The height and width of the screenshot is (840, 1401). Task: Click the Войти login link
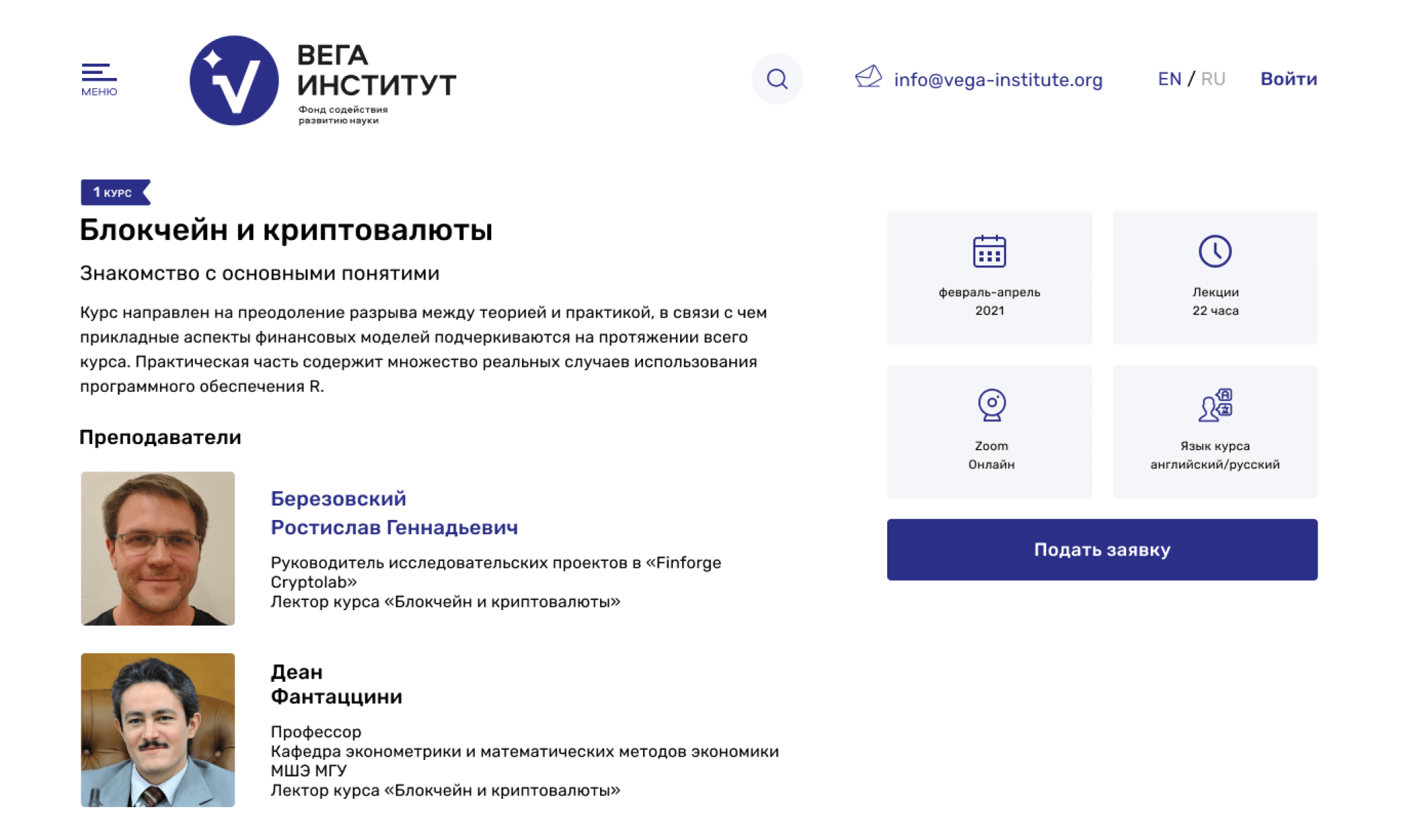coord(1289,79)
